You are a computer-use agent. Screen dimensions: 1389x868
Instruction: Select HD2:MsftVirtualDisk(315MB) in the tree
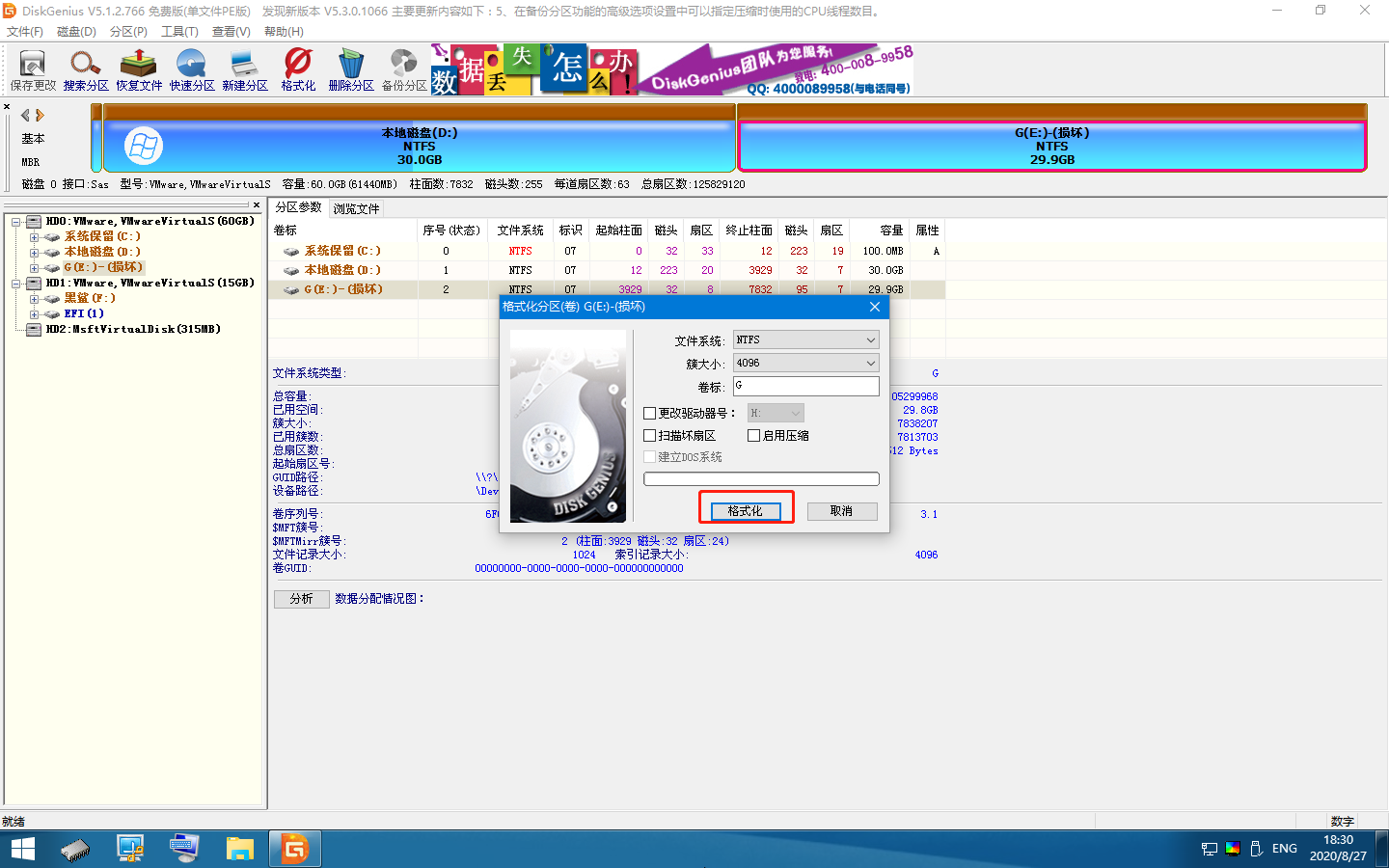133,329
